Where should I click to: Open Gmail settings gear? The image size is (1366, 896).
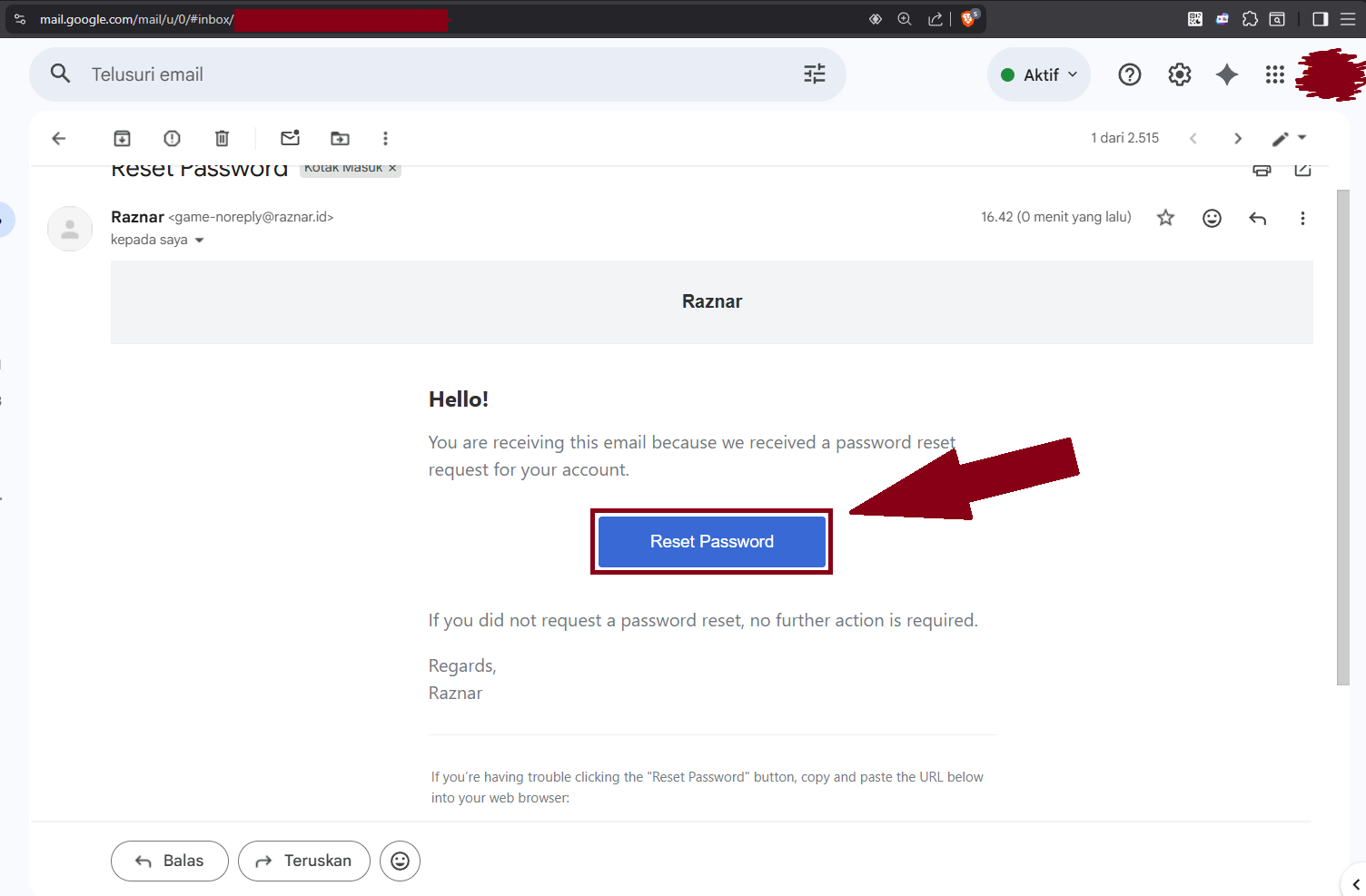pos(1179,74)
